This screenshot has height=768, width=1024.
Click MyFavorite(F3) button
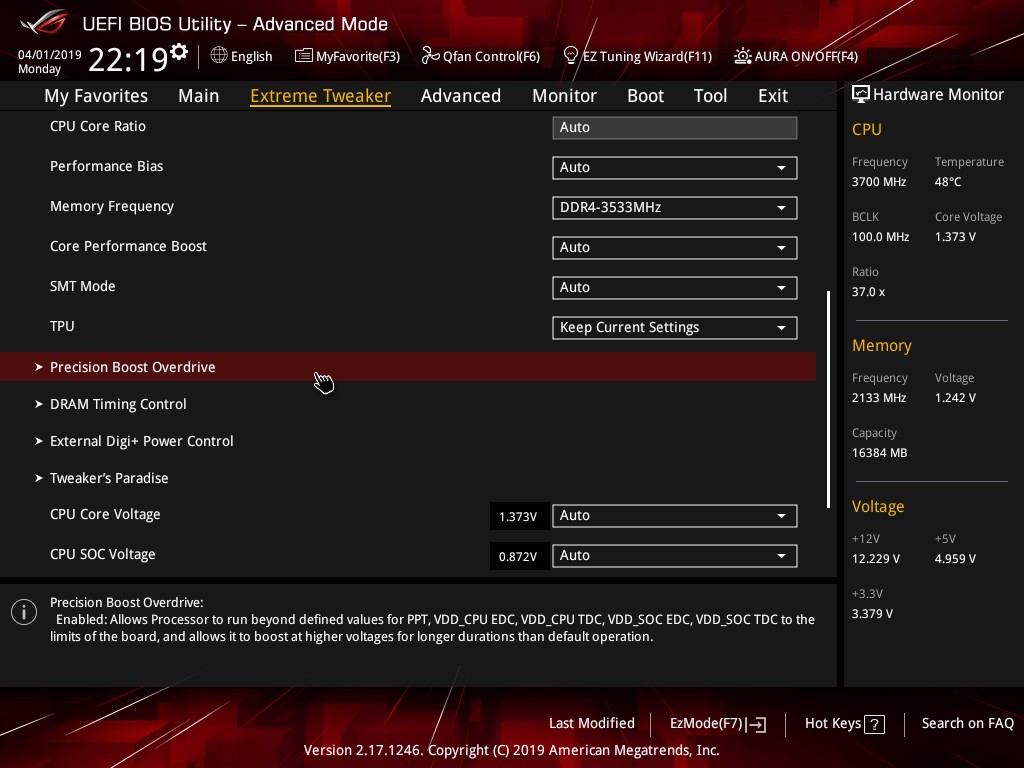click(347, 56)
